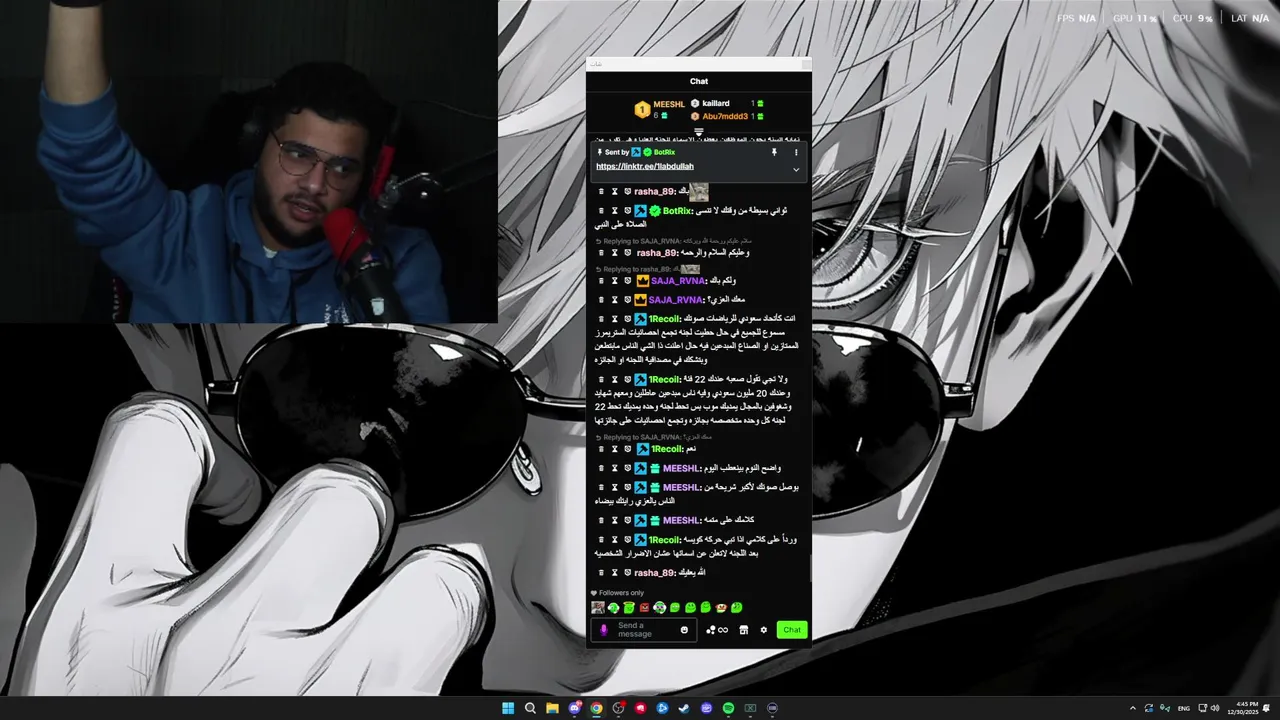The width and height of the screenshot is (1280, 720).
Task: Open the emoji picker in message box
Action: [x=684, y=630]
